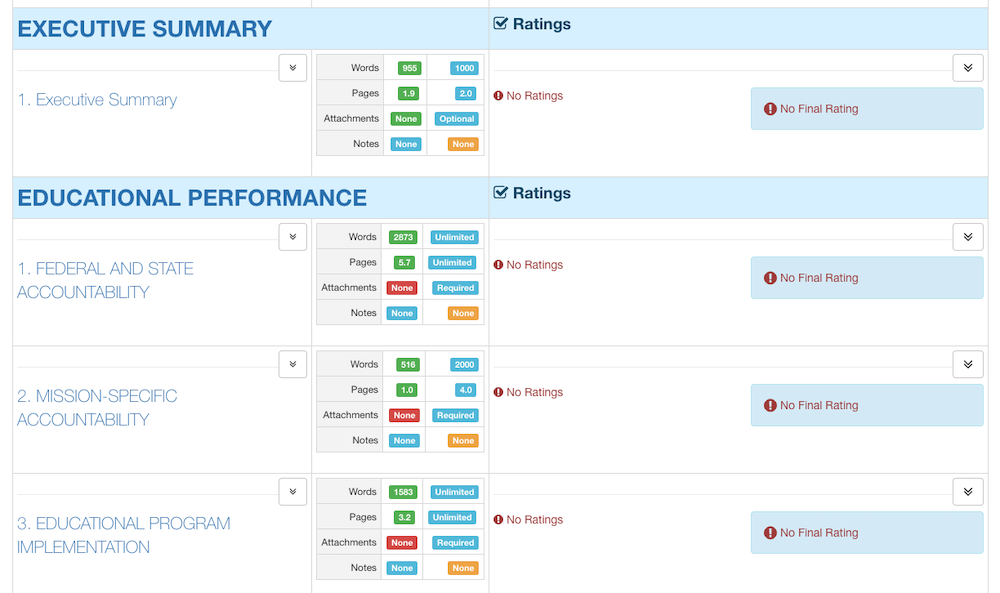The image size is (1000, 593).
Task: Expand the Executive Summary section chevron
Action: click(292, 68)
